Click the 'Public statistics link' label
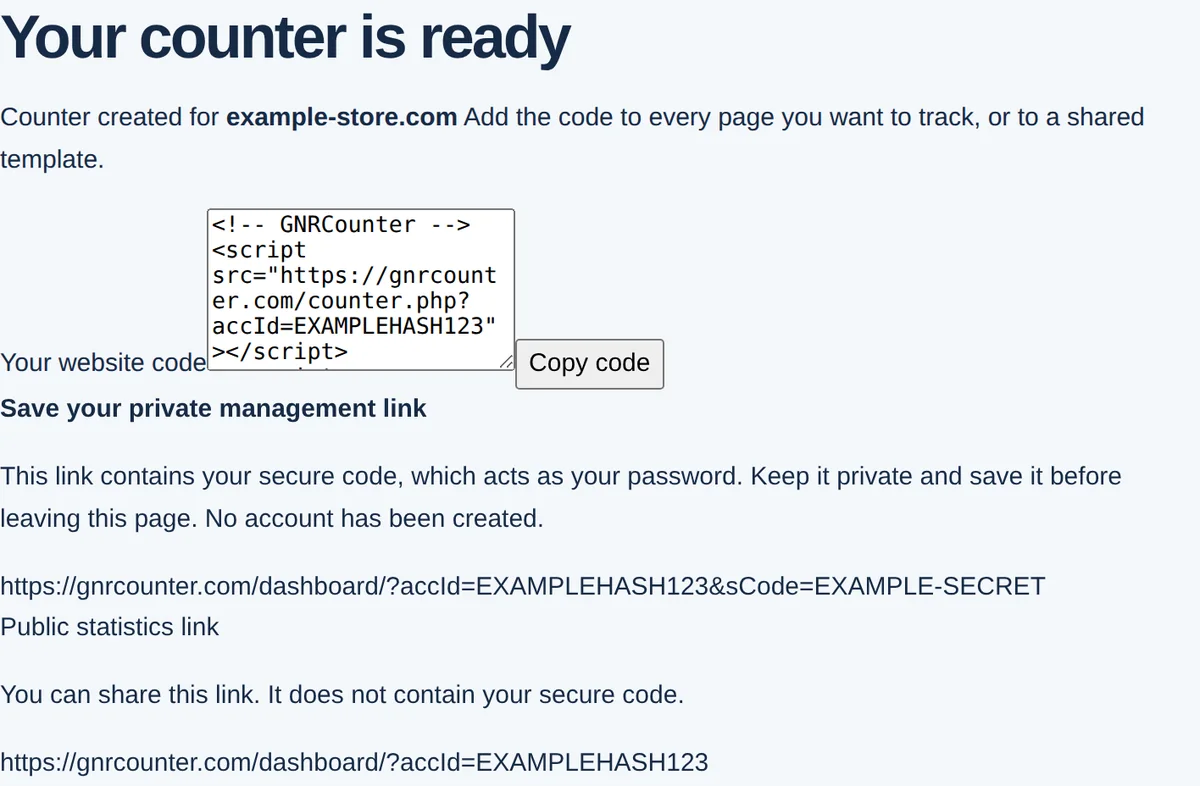Screen dimensions: 1200x786 coord(110,627)
